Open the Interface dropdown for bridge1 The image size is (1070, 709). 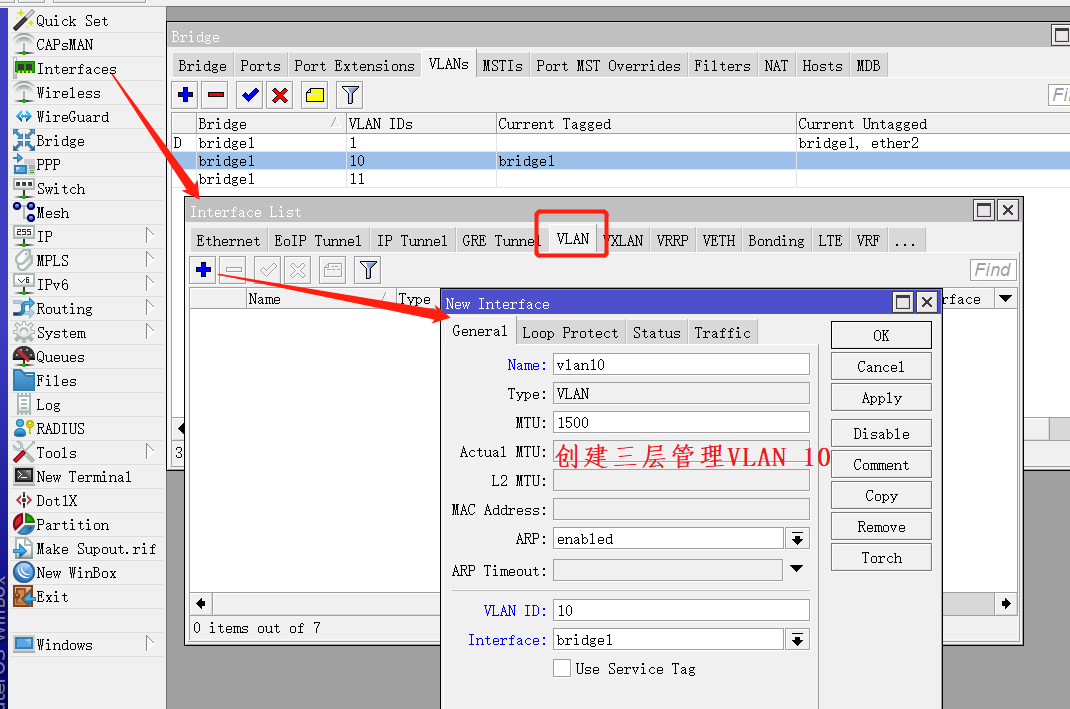click(x=797, y=640)
